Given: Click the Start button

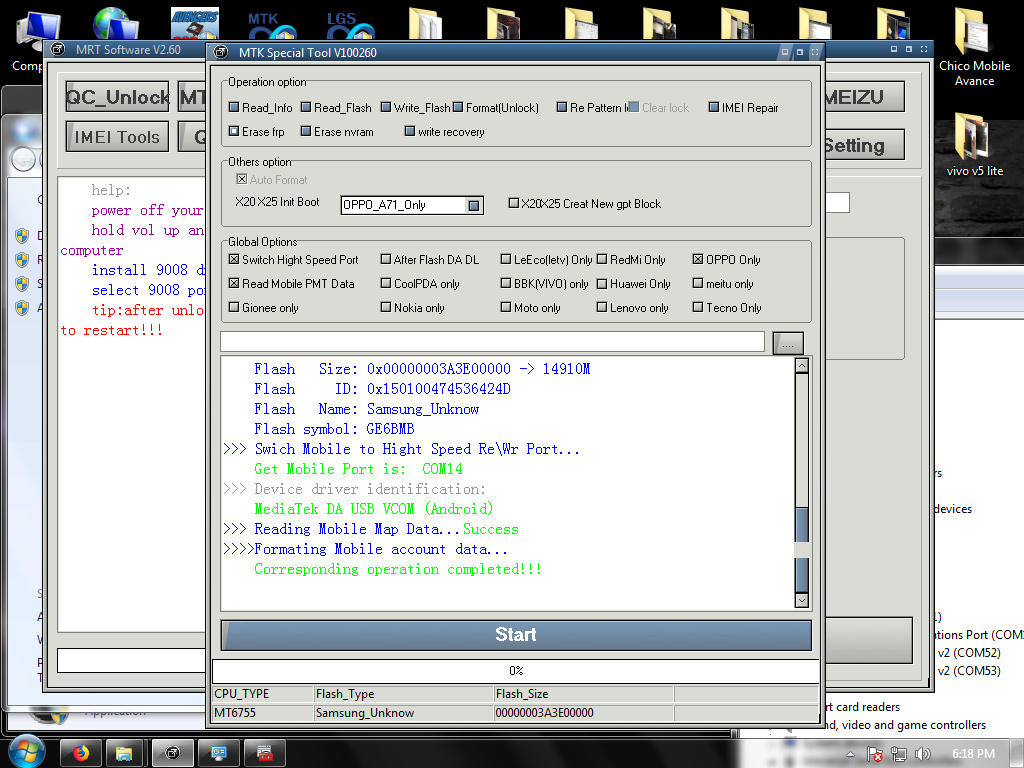Looking at the screenshot, I should coord(516,635).
